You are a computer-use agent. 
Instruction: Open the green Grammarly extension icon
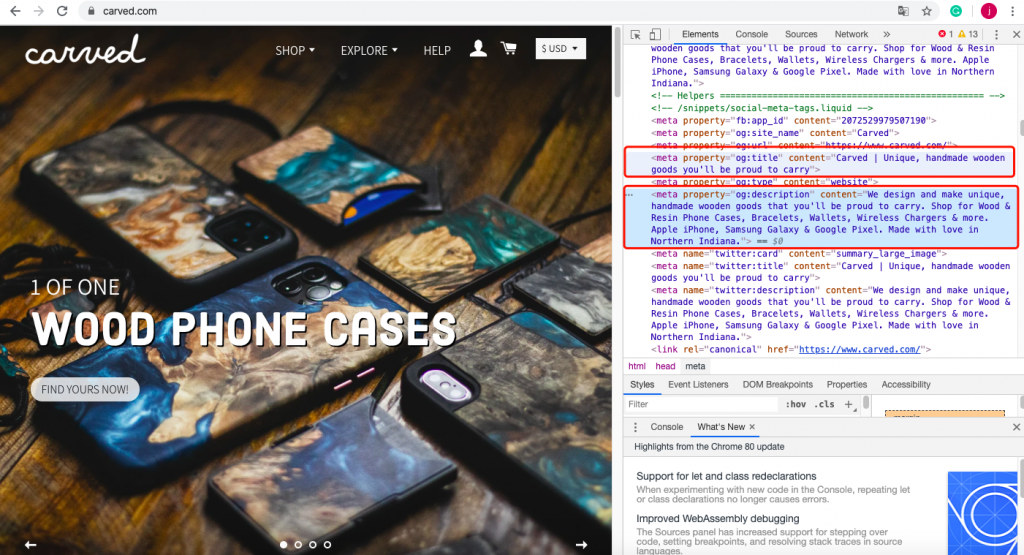[956, 11]
